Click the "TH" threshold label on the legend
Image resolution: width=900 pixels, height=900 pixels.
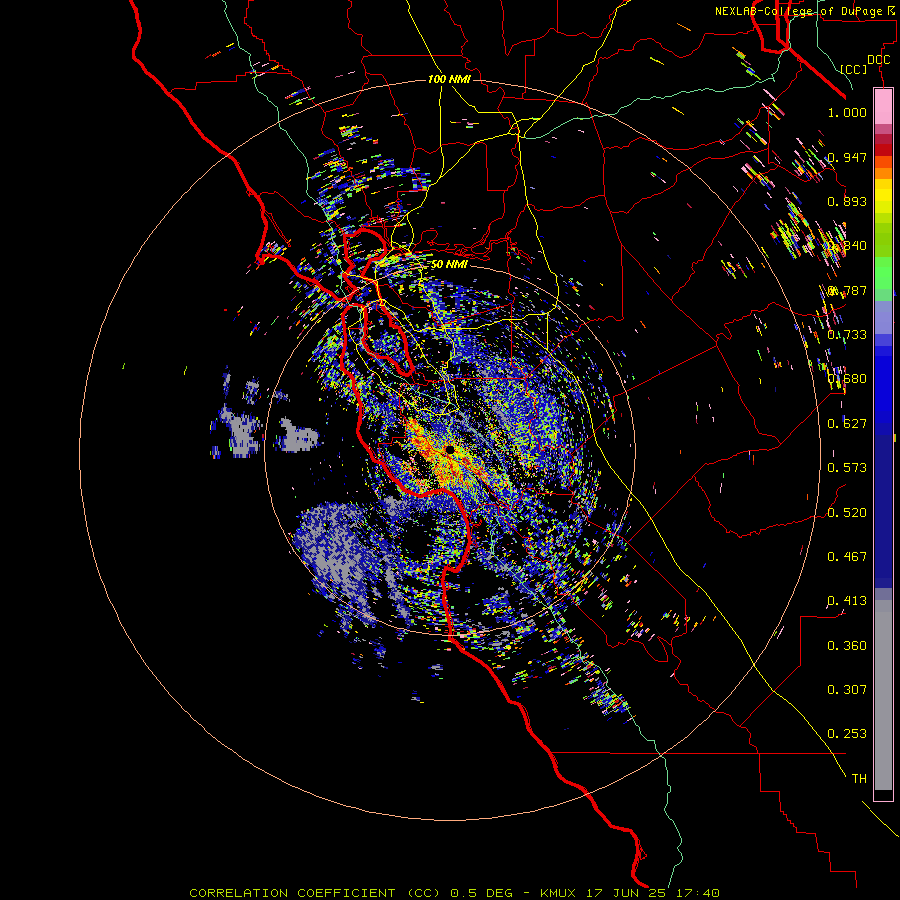click(x=859, y=779)
